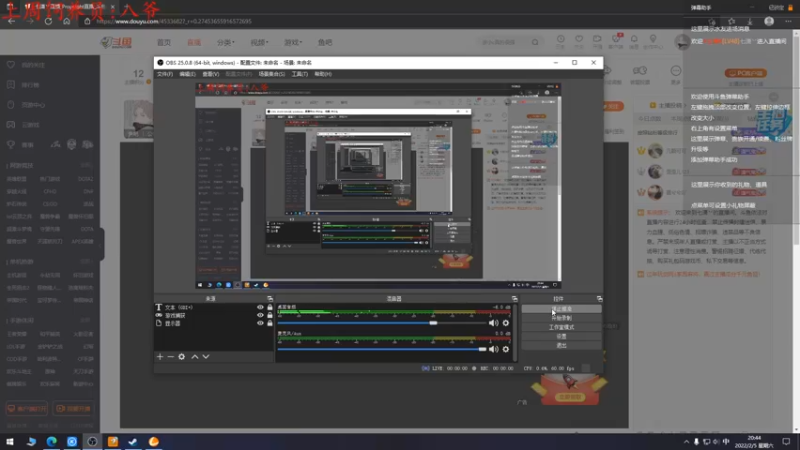Open 首页 link on Douyu navigation
Image resolution: width=800 pixels, height=450 pixels.
164,42
